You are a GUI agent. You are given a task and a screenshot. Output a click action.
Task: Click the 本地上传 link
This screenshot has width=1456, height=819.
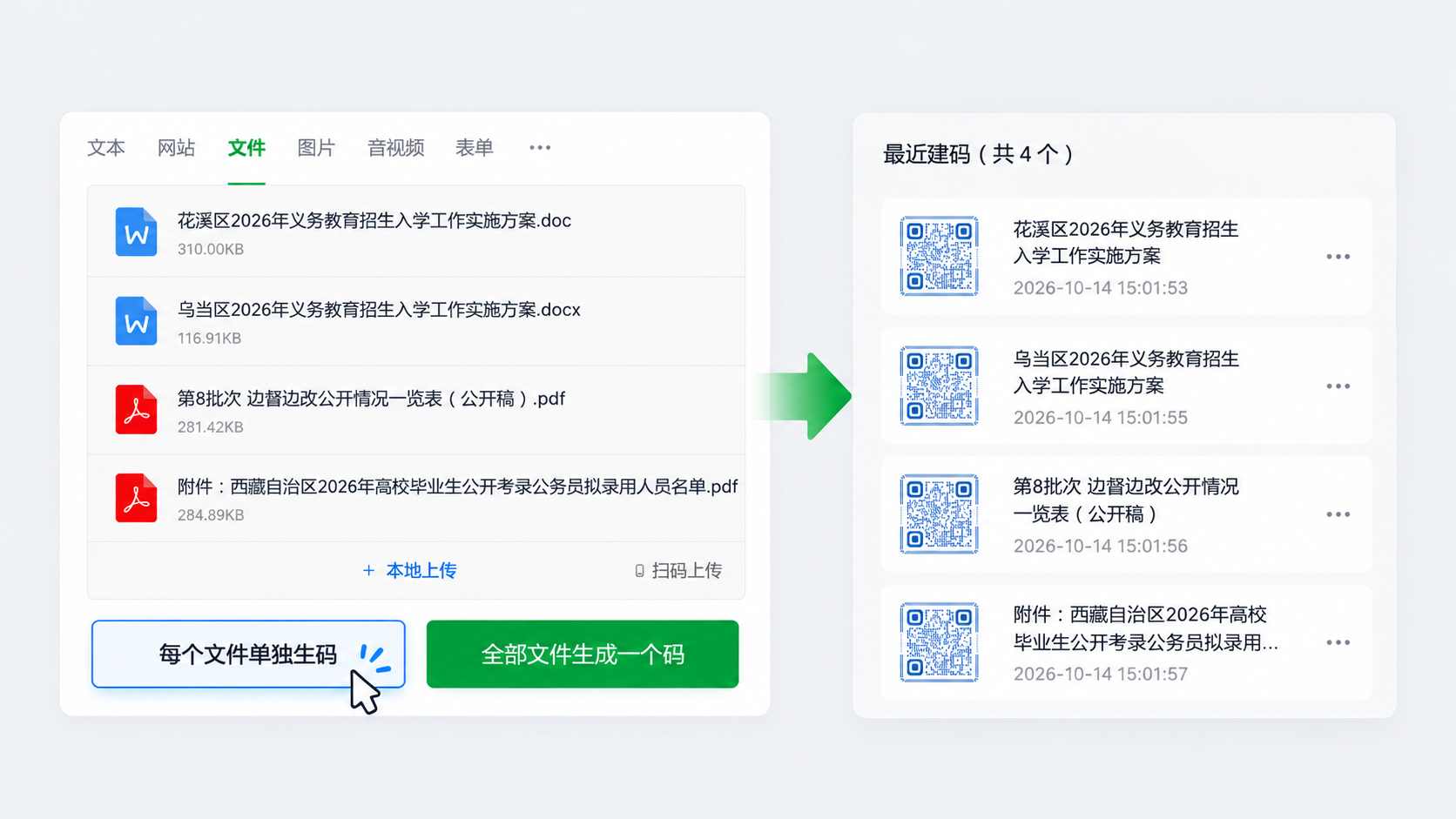click(x=409, y=571)
